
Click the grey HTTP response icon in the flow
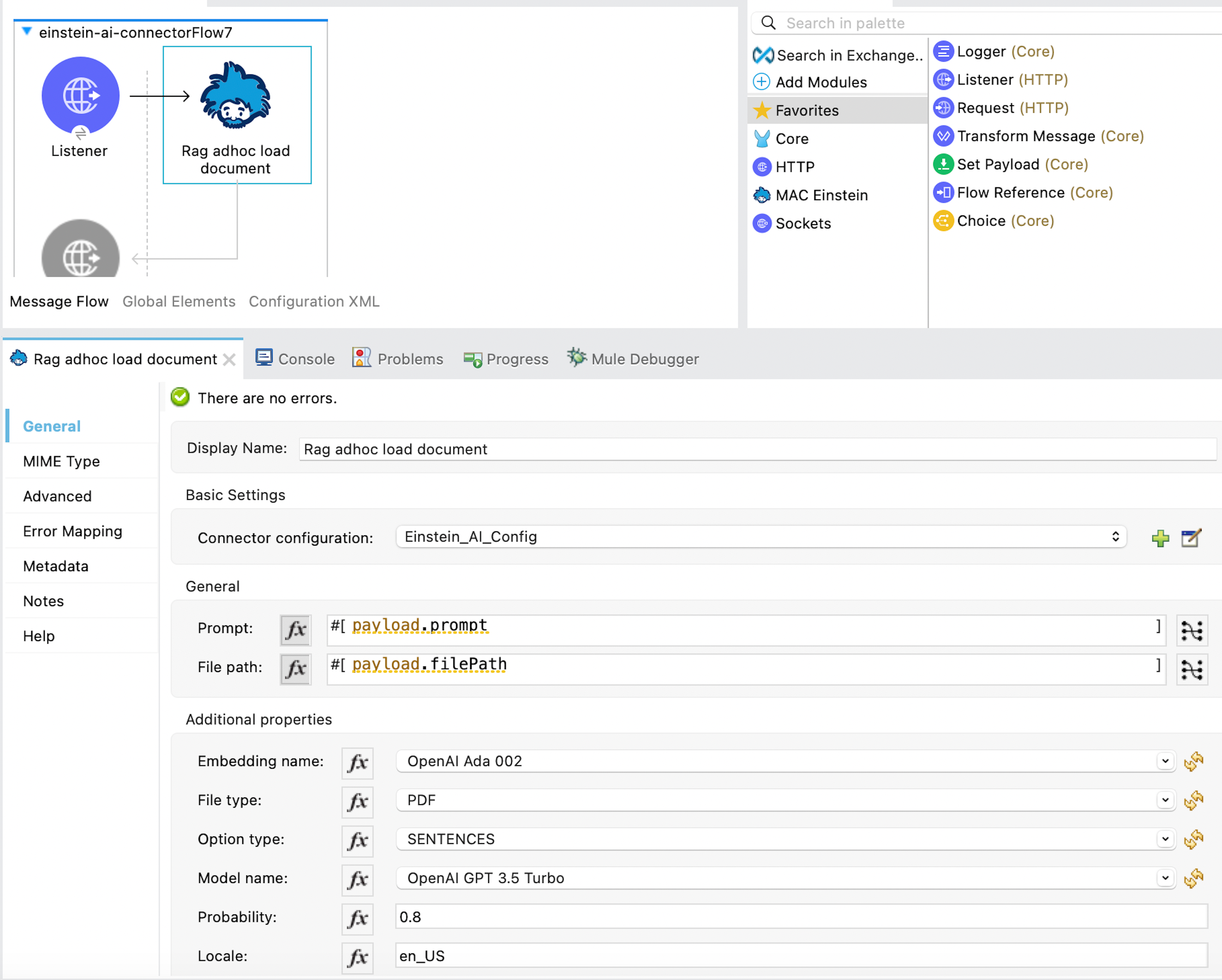click(81, 248)
